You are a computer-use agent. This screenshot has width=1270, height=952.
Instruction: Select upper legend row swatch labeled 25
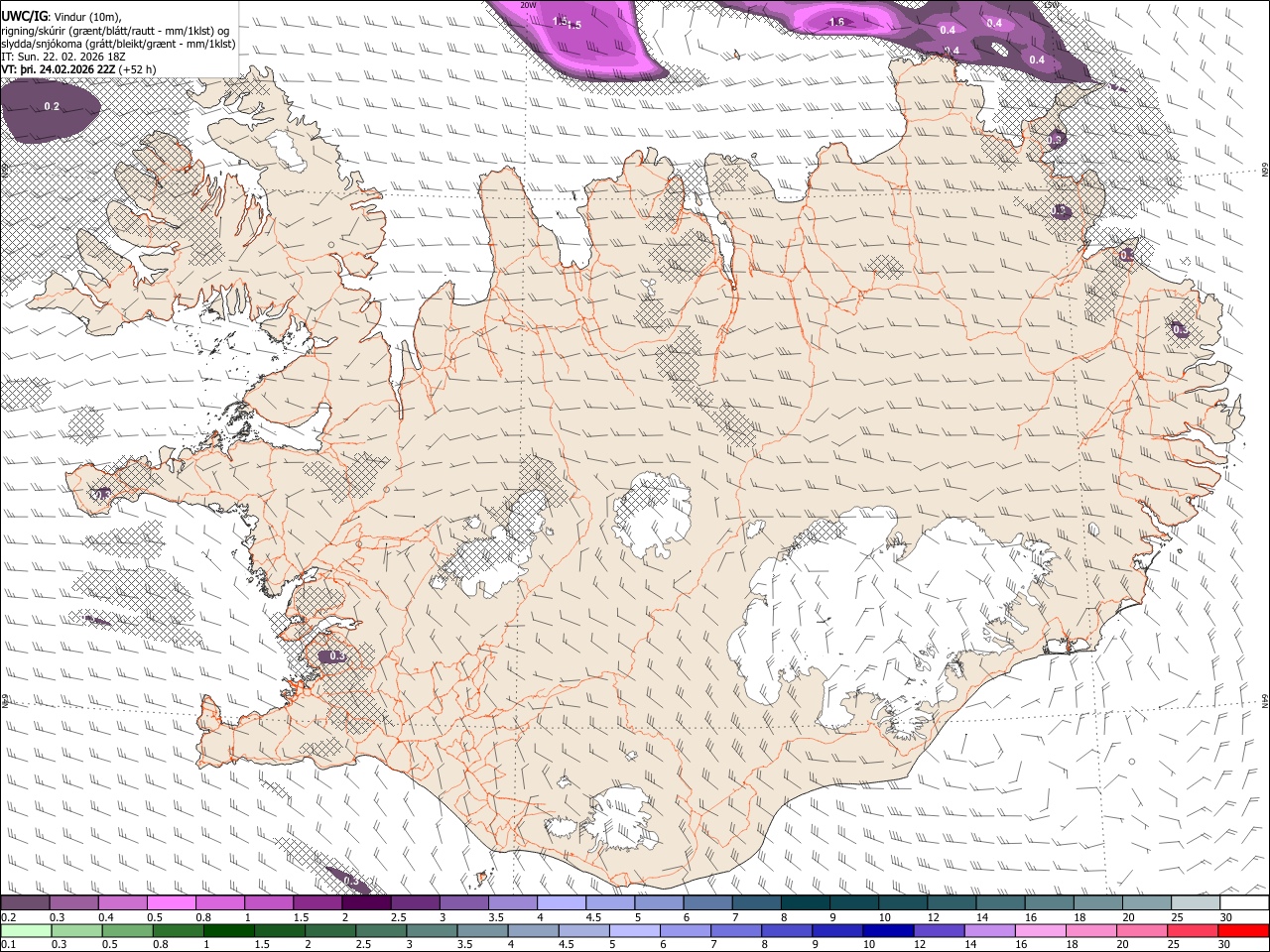coord(1195,903)
